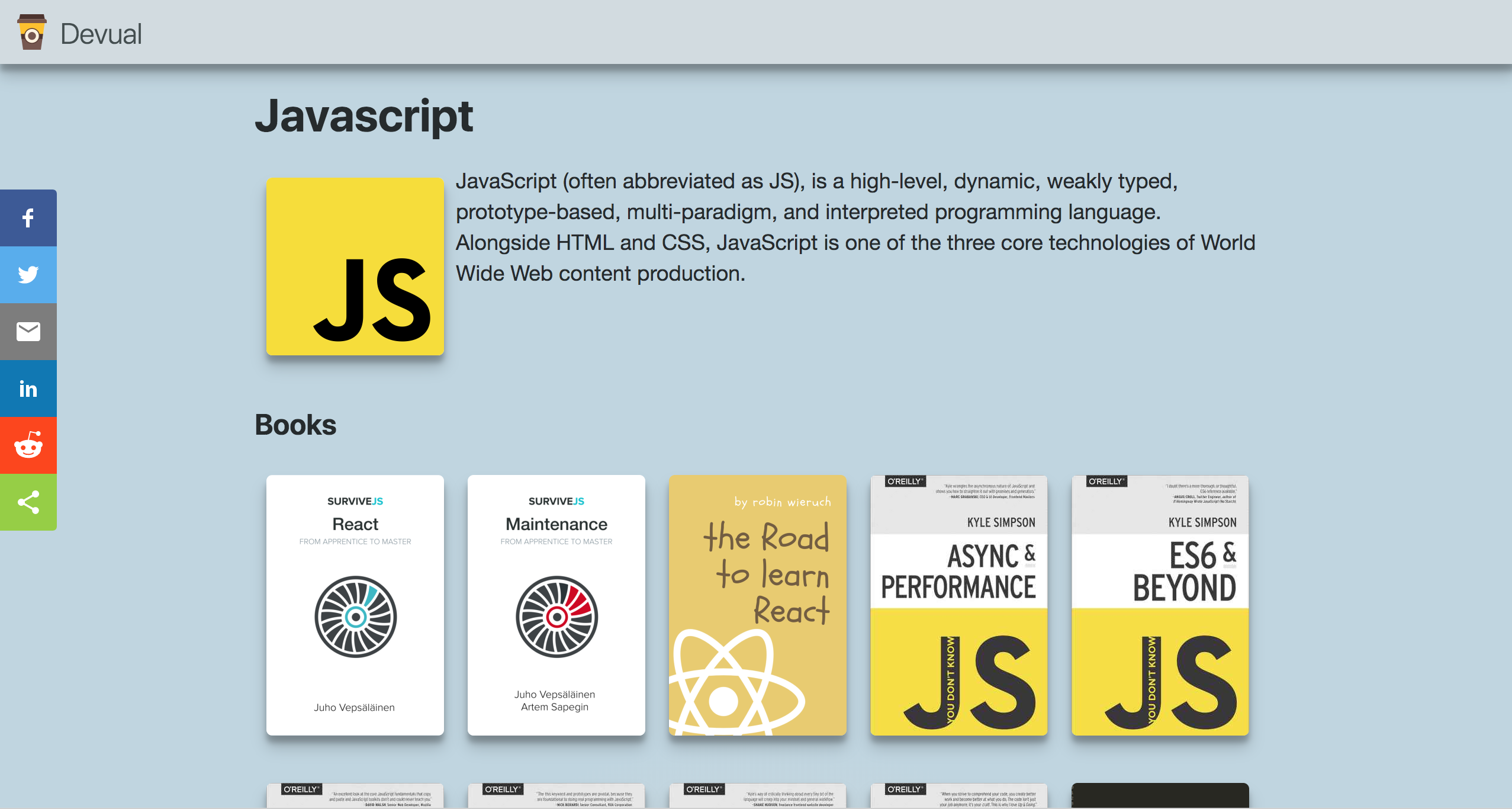Open SurviveJS Maintenance book cover

pyautogui.click(x=556, y=605)
